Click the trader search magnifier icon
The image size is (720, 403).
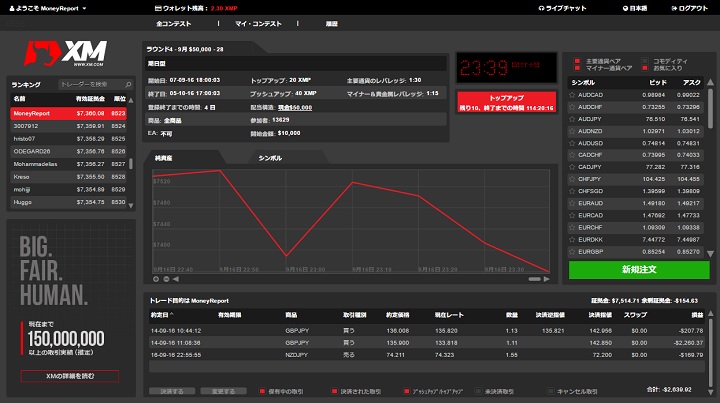[128, 84]
